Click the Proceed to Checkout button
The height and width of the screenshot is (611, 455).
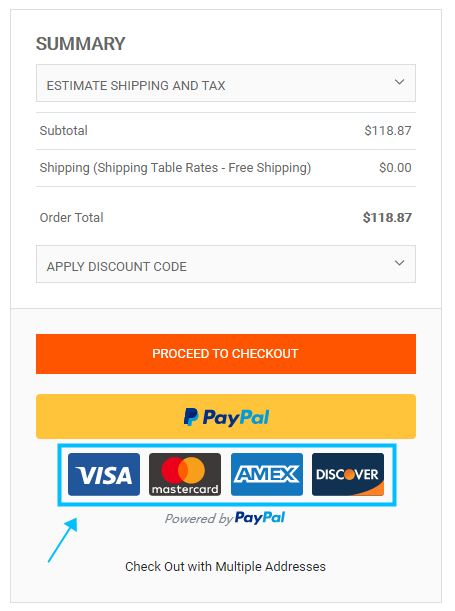click(226, 354)
